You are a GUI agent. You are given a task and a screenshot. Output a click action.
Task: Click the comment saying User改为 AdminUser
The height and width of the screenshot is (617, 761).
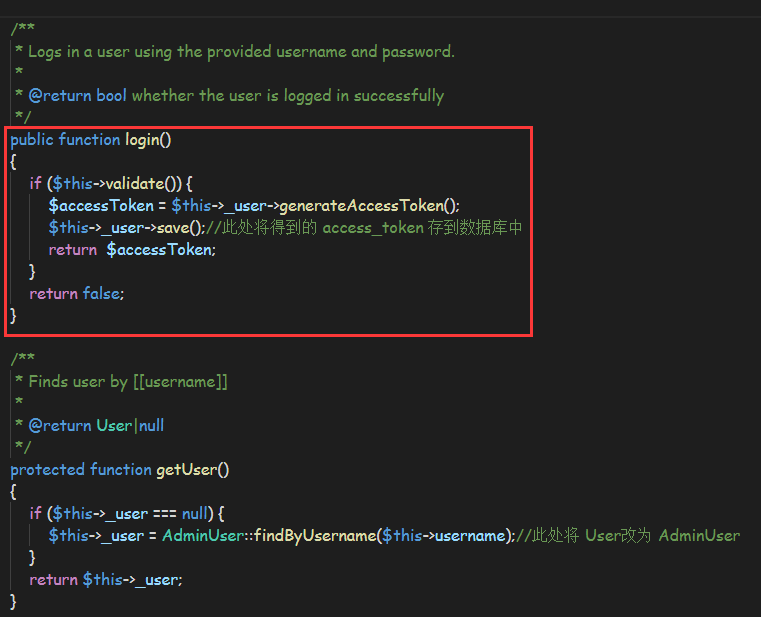click(628, 535)
